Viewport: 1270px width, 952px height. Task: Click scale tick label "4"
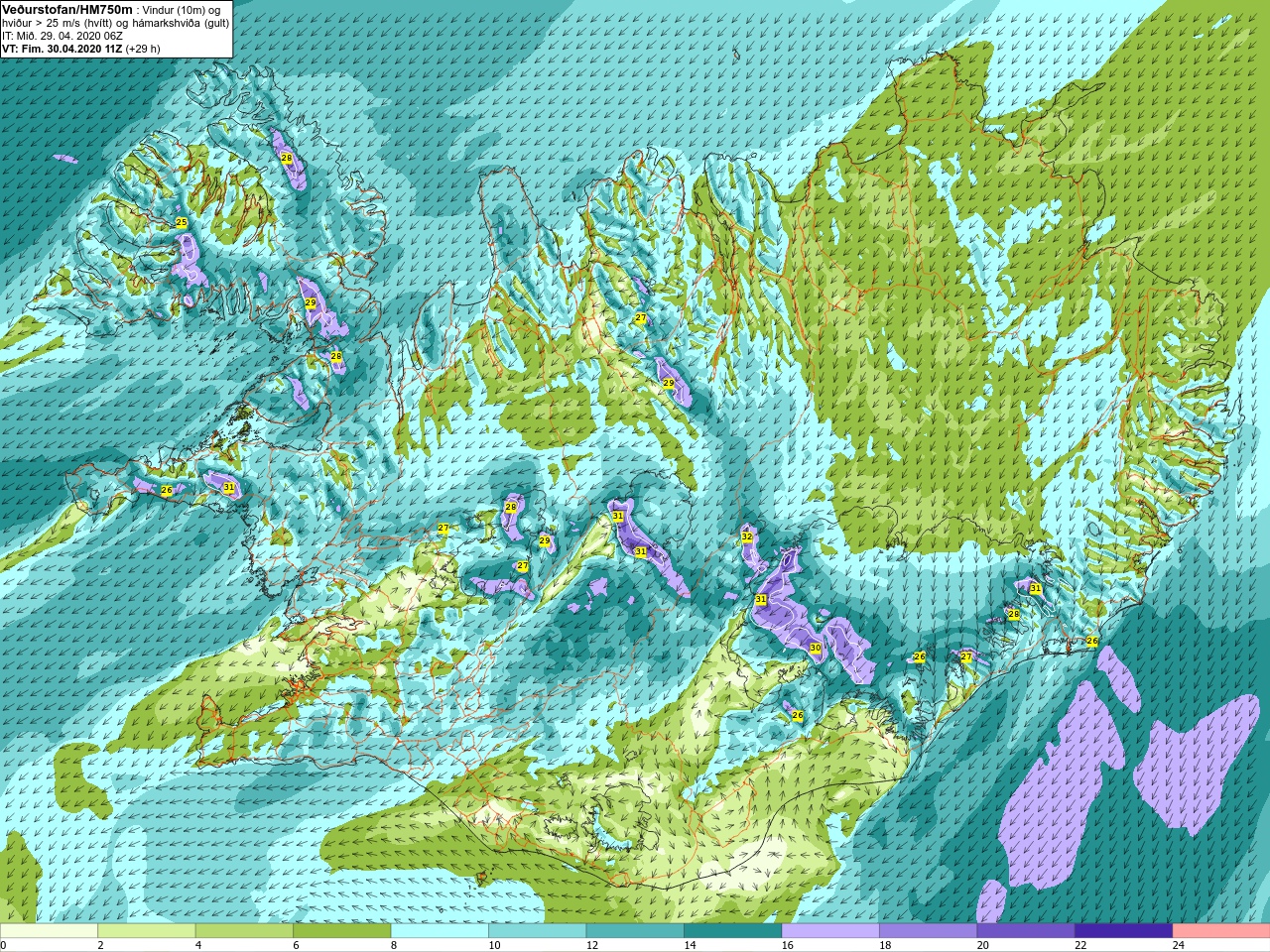click(198, 945)
